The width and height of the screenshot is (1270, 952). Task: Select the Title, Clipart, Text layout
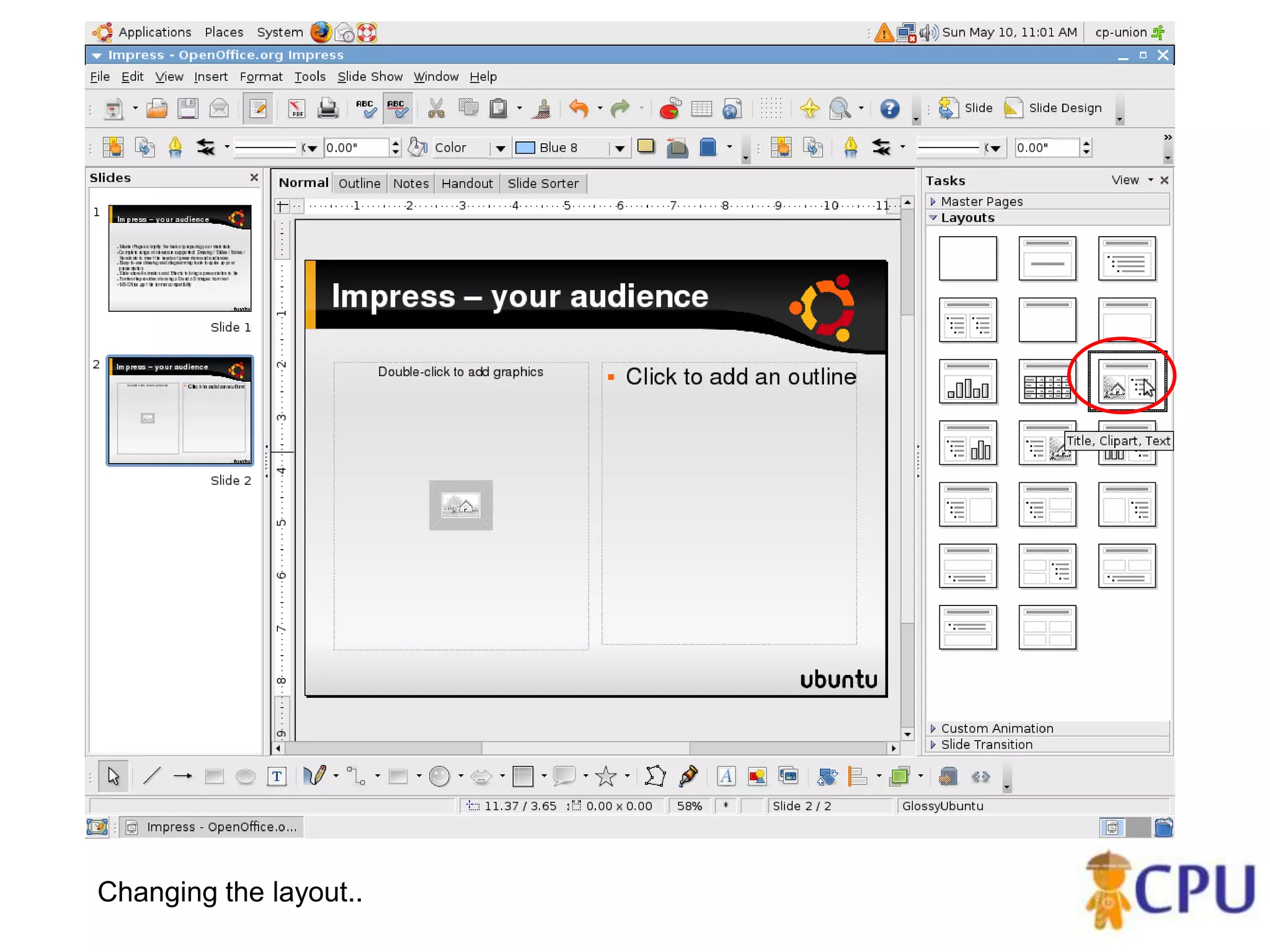(1127, 382)
